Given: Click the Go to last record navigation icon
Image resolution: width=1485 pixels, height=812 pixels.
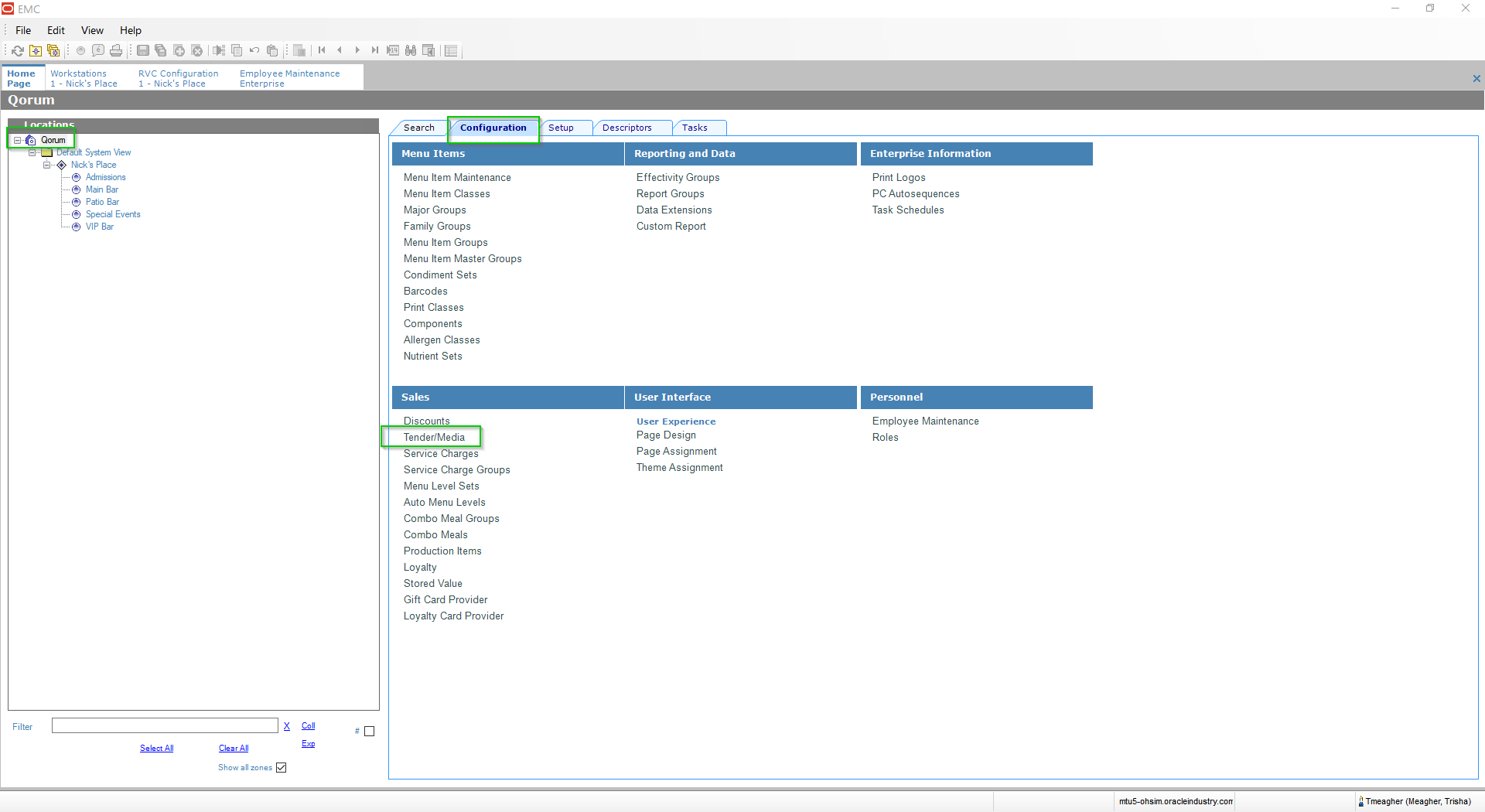Looking at the screenshot, I should (x=374, y=50).
